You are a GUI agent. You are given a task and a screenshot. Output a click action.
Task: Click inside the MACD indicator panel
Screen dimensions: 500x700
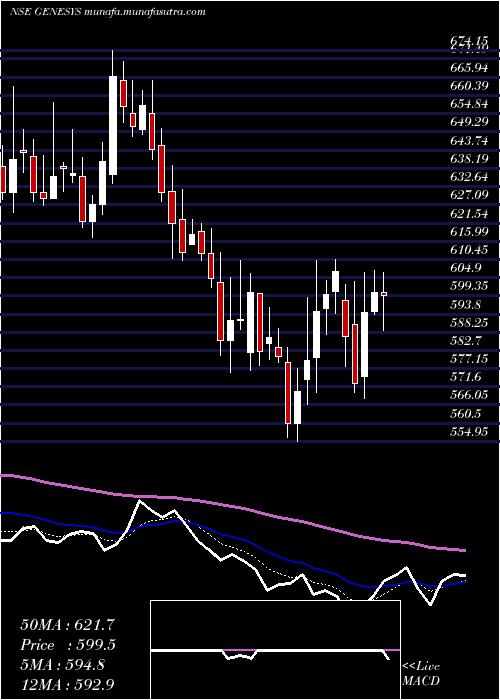click(275, 650)
